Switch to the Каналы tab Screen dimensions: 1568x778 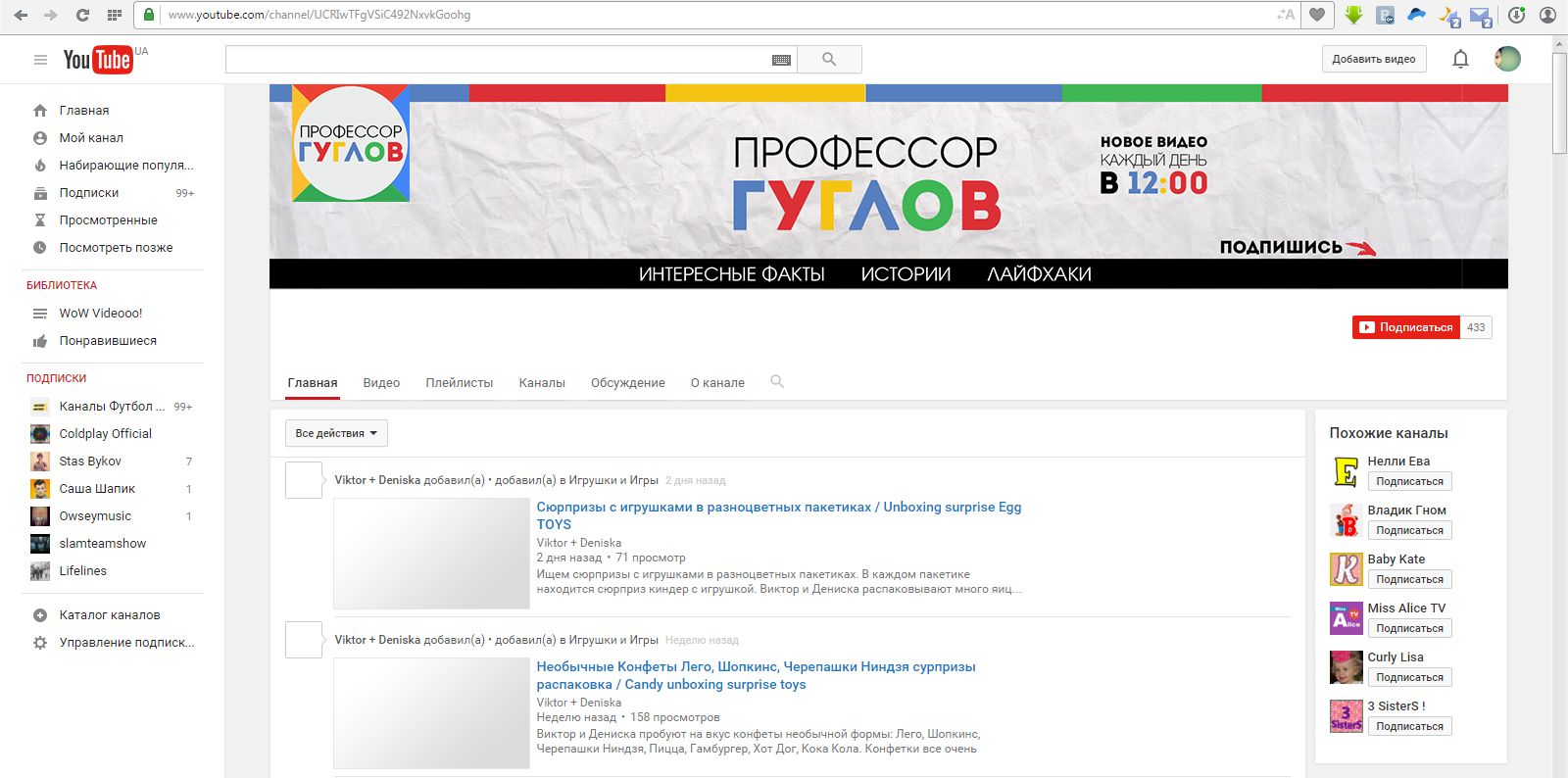tap(542, 383)
